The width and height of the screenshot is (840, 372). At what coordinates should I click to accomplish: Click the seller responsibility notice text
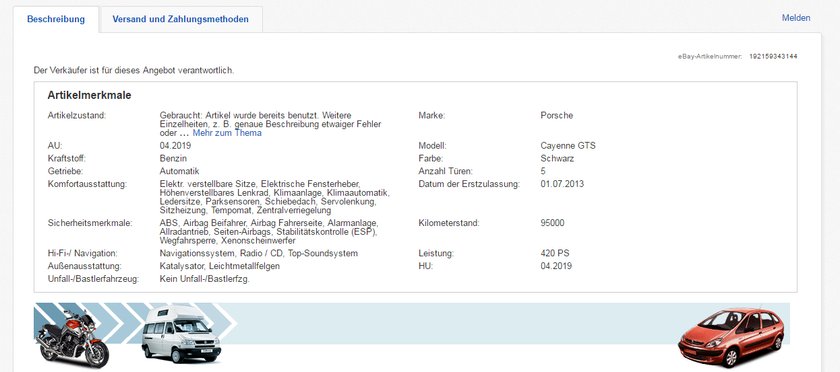click(134, 70)
